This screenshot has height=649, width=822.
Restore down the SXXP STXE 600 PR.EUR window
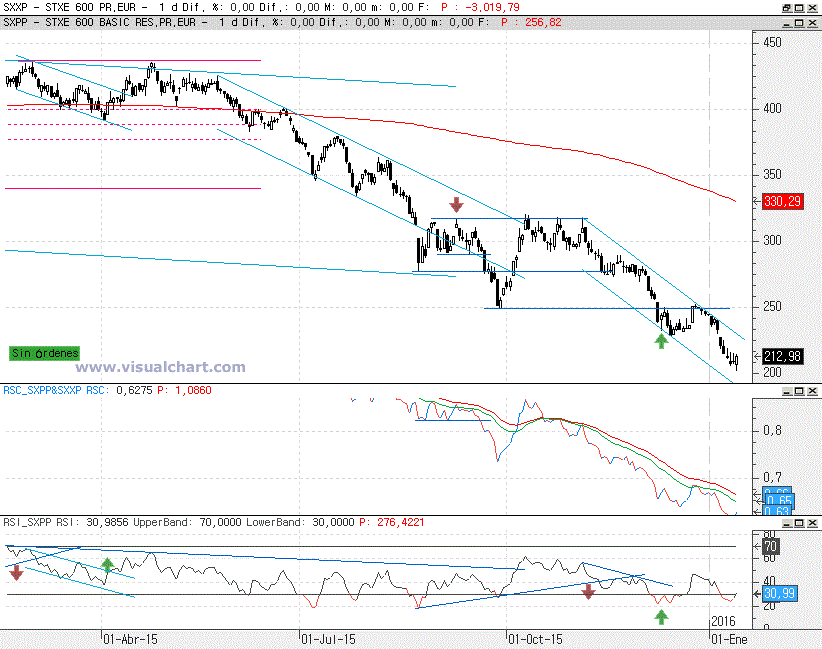[x=787, y=8]
